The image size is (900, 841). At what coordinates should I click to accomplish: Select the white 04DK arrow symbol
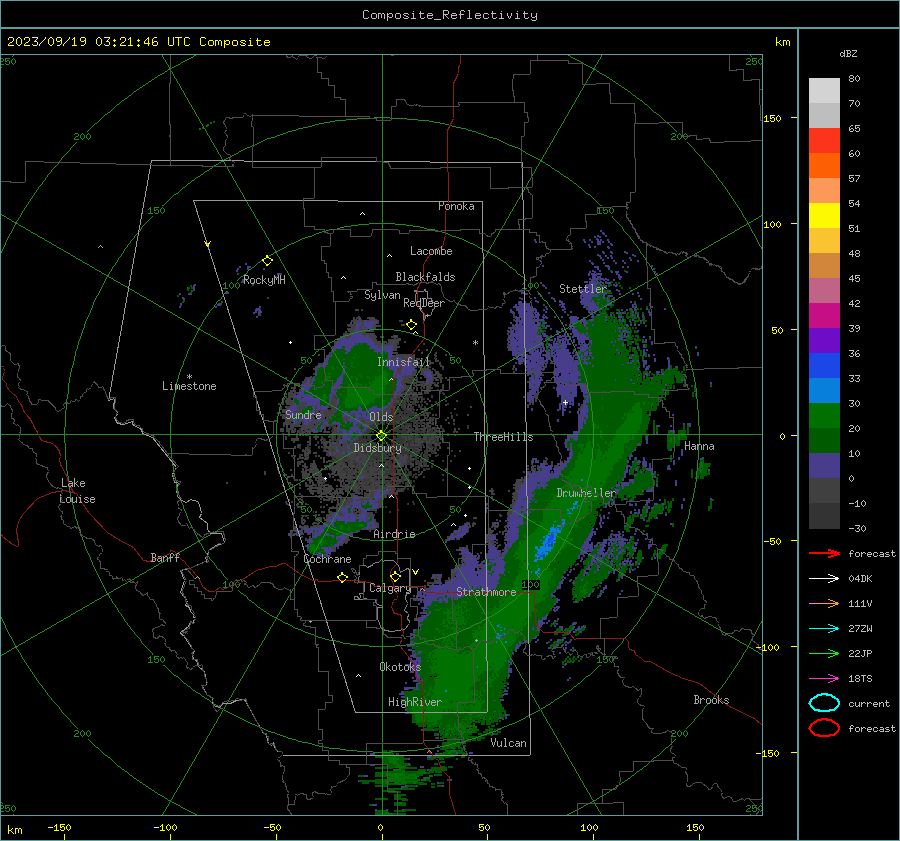click(824, 578)
